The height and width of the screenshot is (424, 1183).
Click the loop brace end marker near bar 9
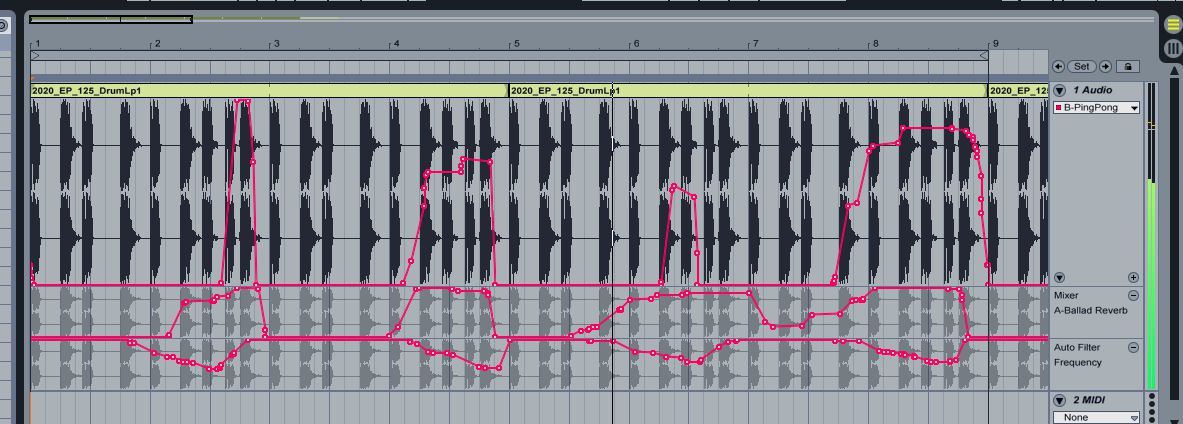(983, 56)
